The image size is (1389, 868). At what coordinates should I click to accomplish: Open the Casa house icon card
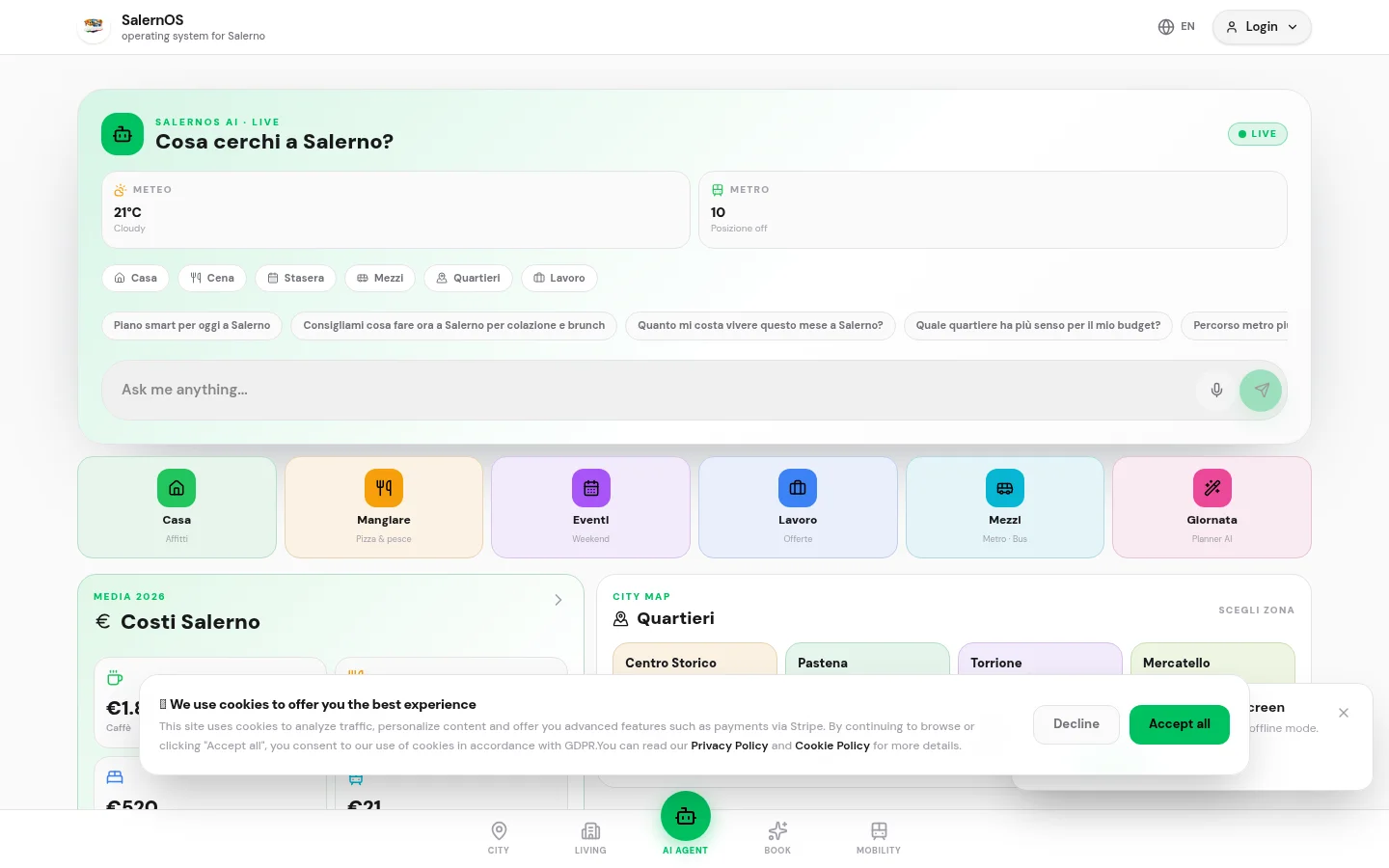point(177,507)
